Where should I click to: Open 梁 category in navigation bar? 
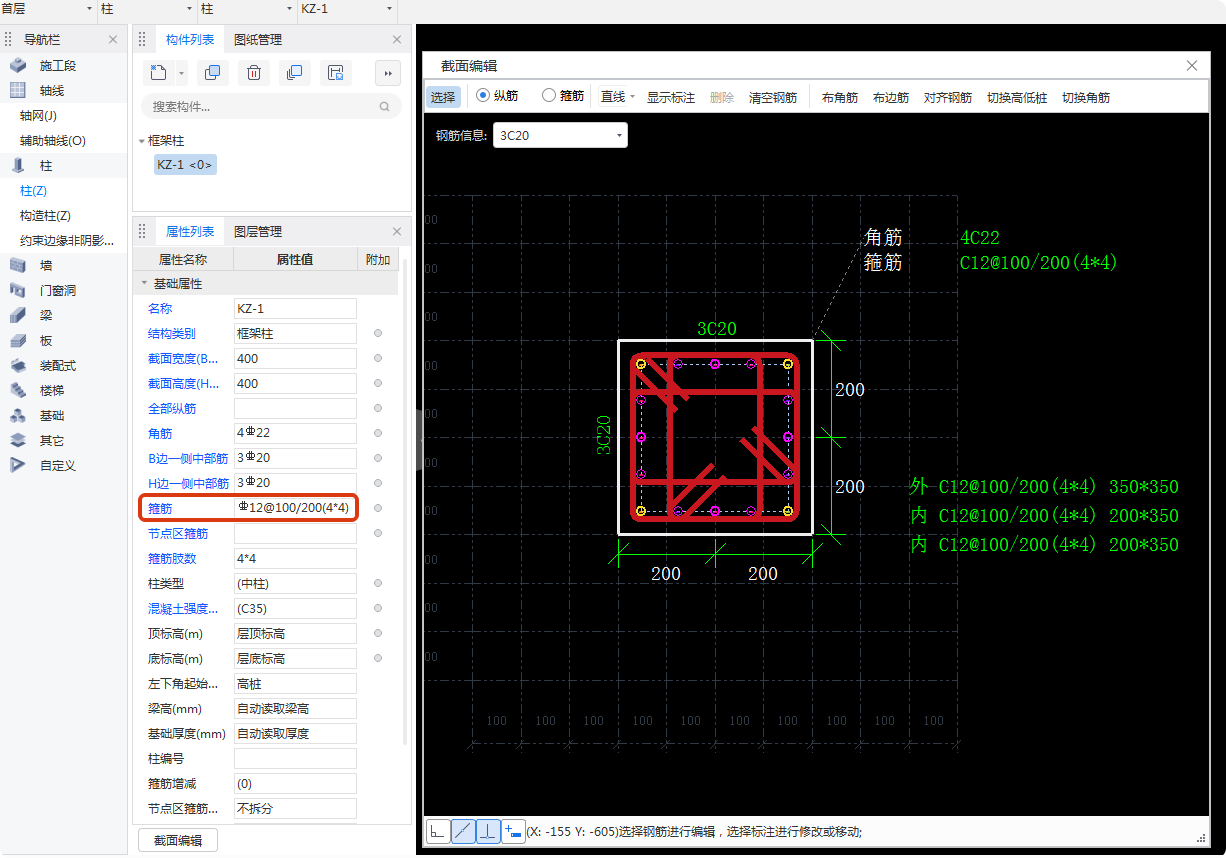tap(46, 316)
